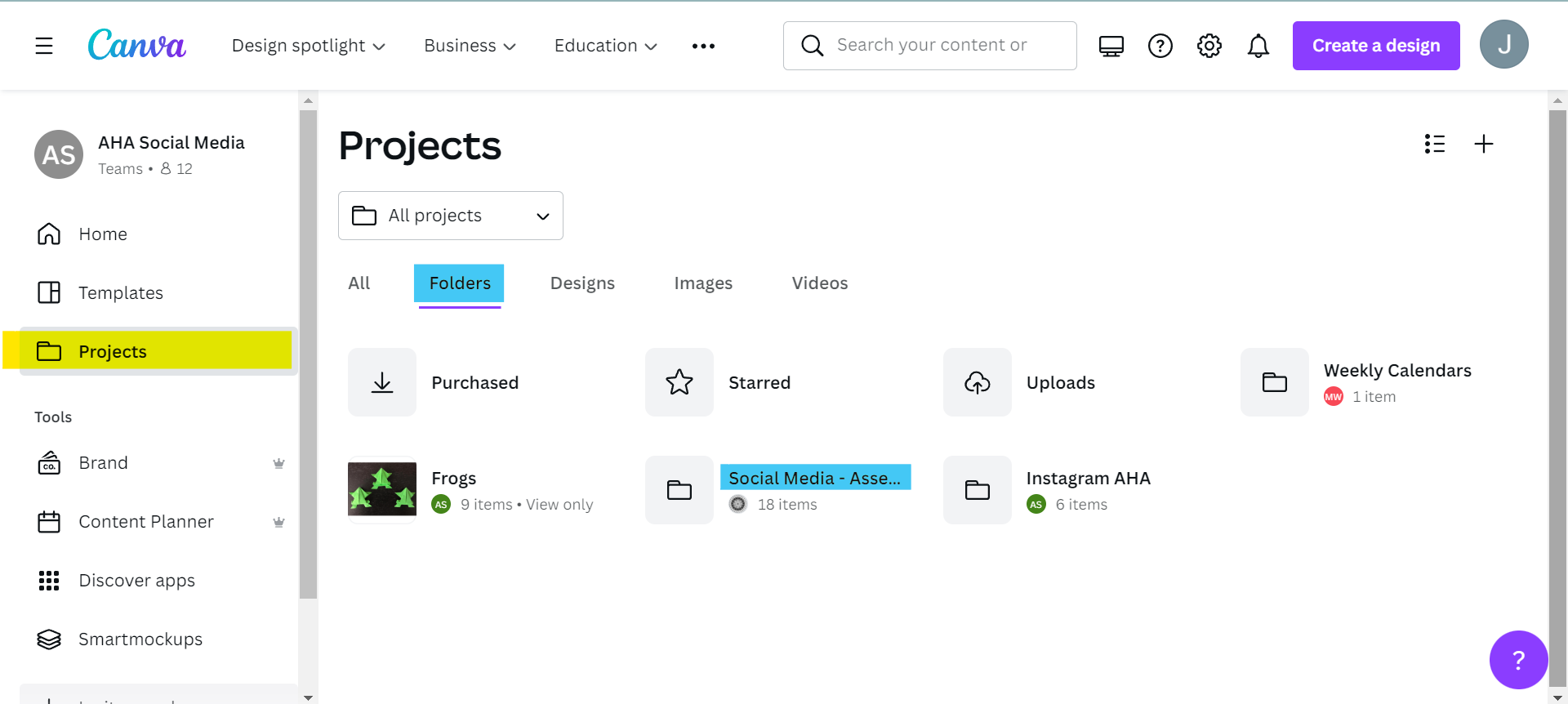Expand the Design spotlight menu

[308, 46]
